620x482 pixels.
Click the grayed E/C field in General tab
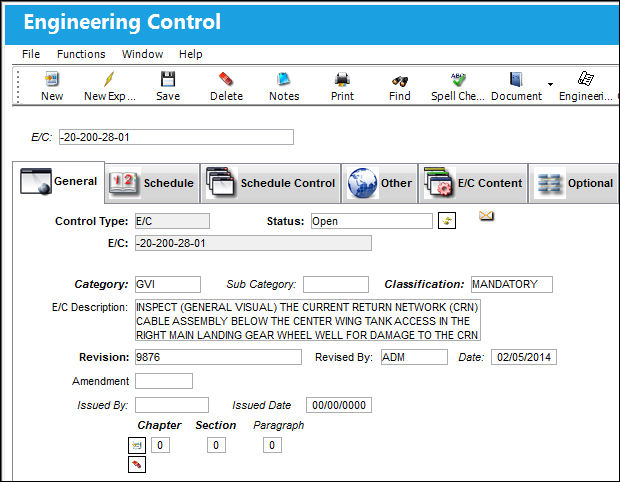point(253,243)
